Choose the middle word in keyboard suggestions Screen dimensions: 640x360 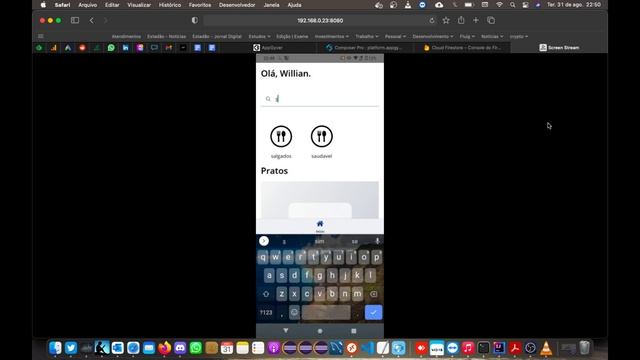pyautogui.click(x=320, y=242)
